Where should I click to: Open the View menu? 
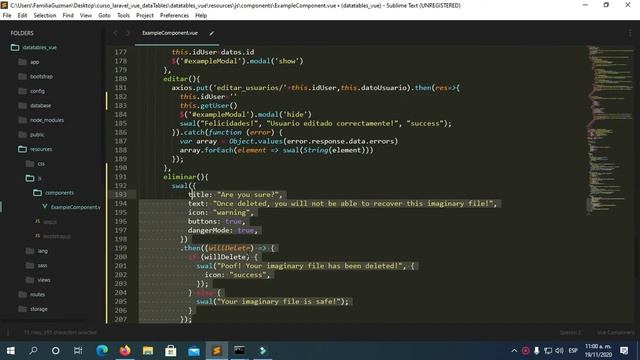pyautogui.click(x=86, y=16)
